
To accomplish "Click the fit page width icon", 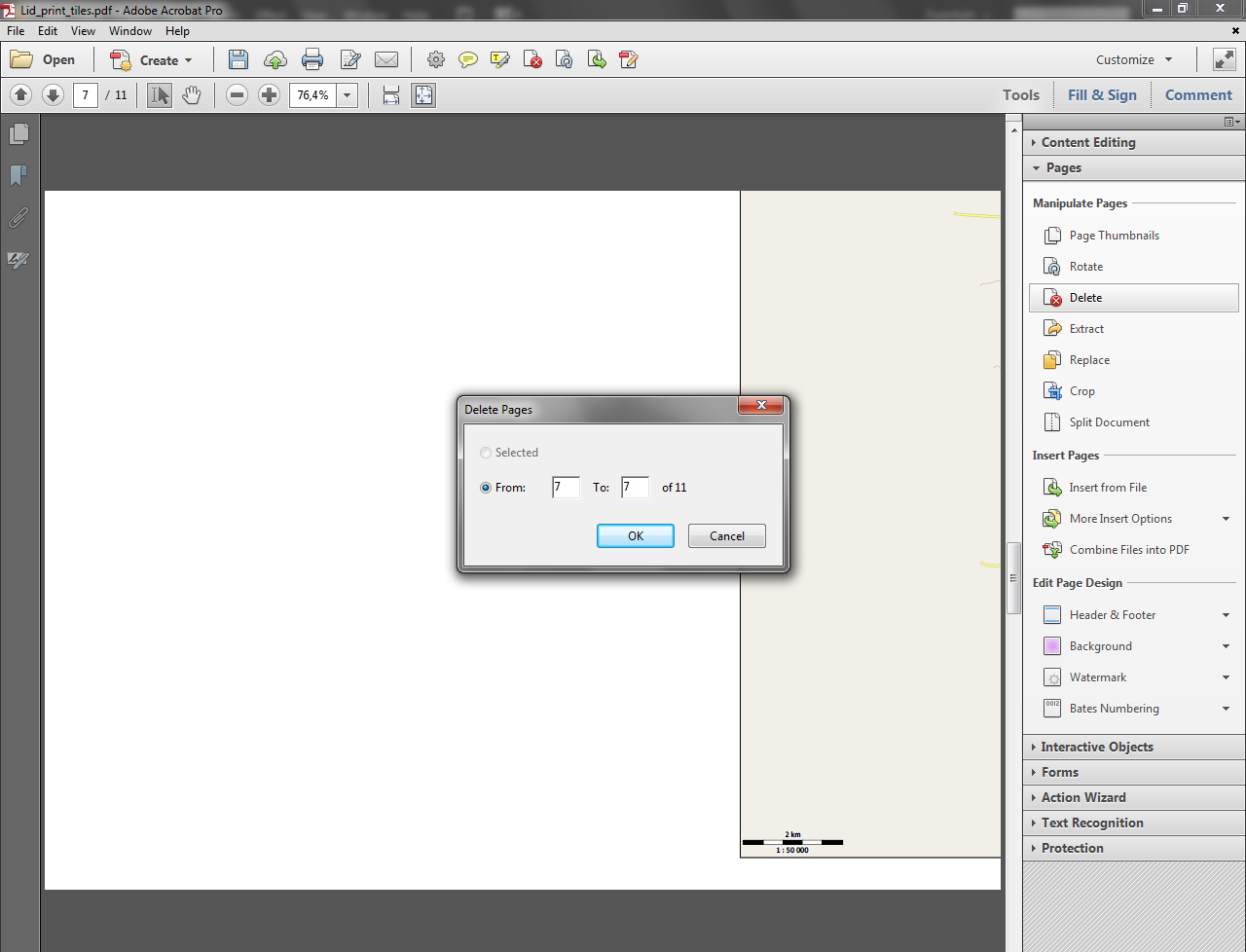I will (x=391, y=95).
